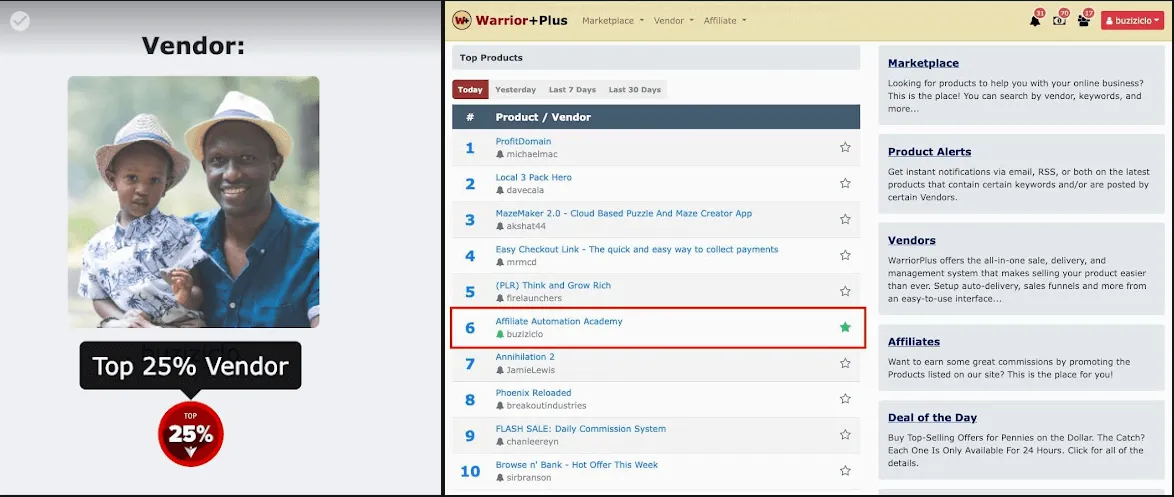Open the Vendors sidebar heading
Viewport: 1174px width, 497px height.
(x=912, y=240)
